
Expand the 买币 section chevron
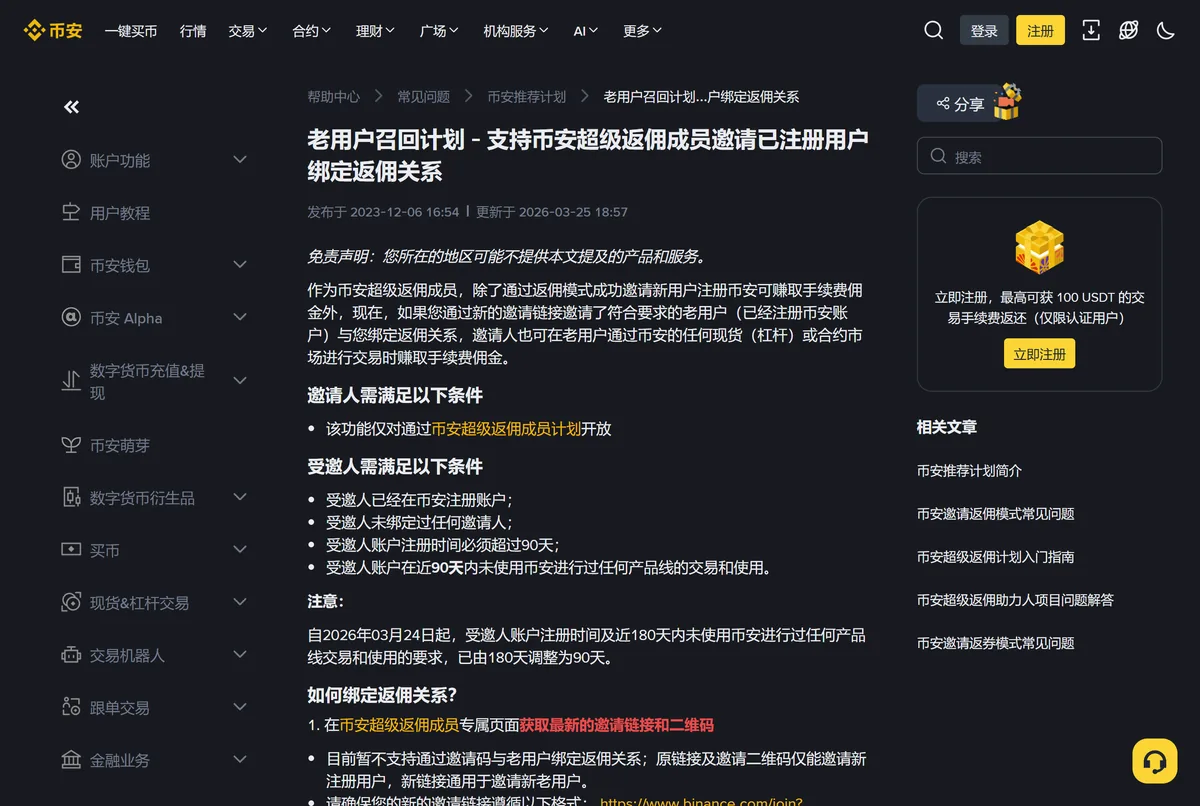point(240,549)
